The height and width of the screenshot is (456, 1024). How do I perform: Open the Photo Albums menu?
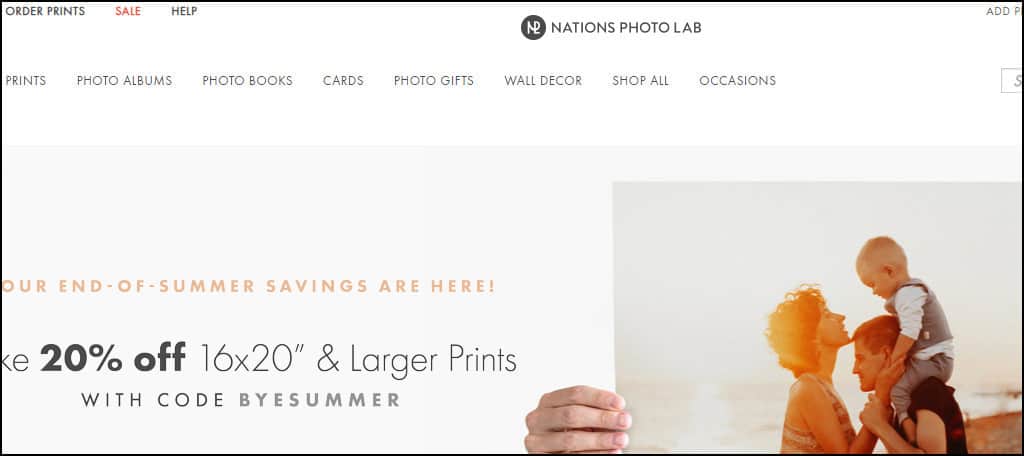point(124,80)
